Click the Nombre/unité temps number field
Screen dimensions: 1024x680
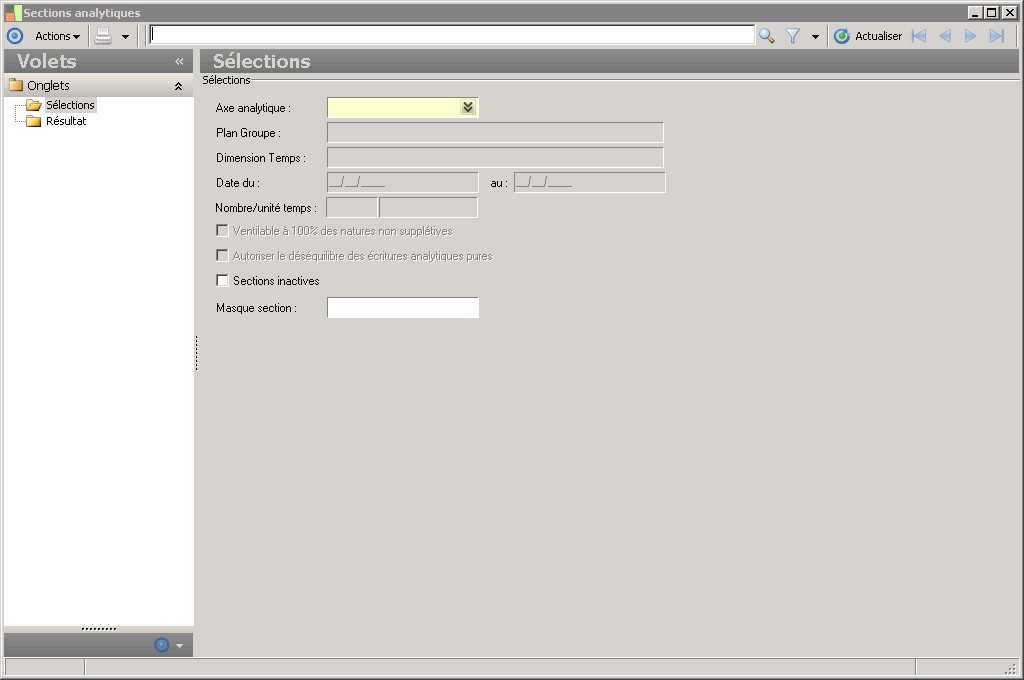[x=351, y=207]
